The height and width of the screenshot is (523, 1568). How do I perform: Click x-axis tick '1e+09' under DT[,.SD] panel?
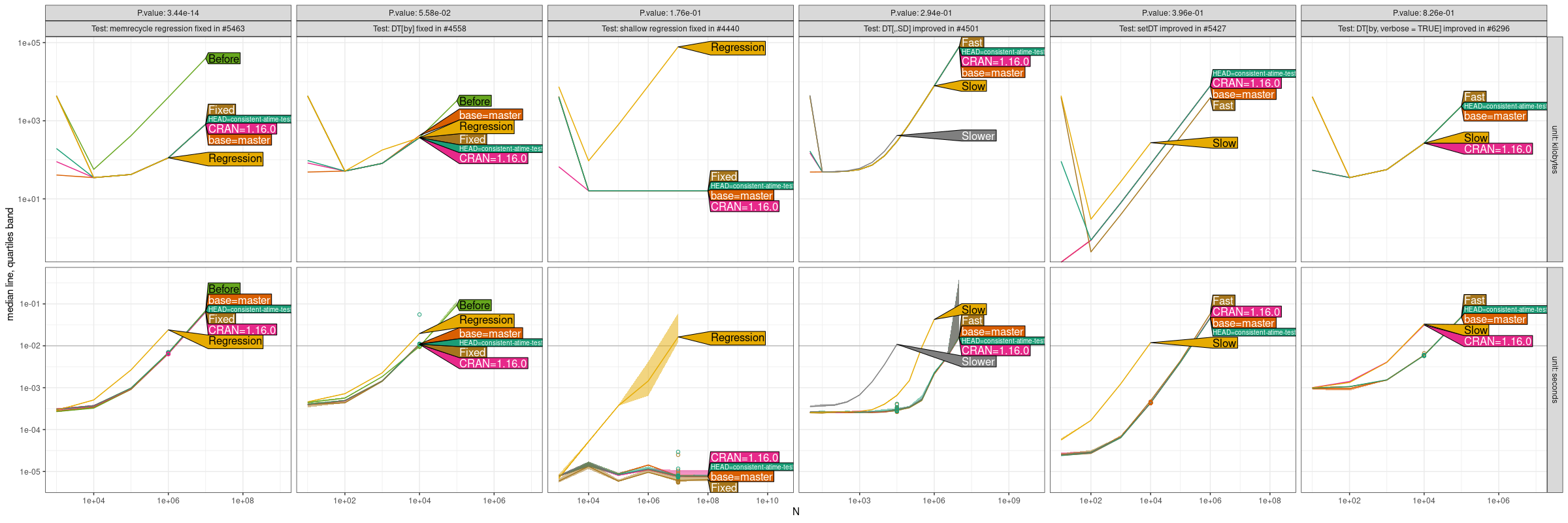point(1009,501)
